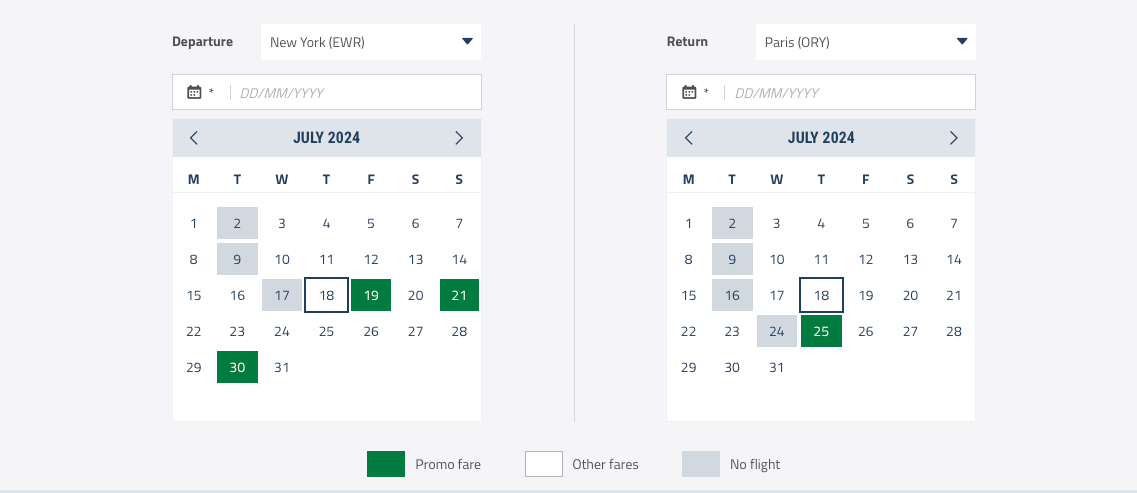Select July 19 promo fare for departure

tap(371, 296)
